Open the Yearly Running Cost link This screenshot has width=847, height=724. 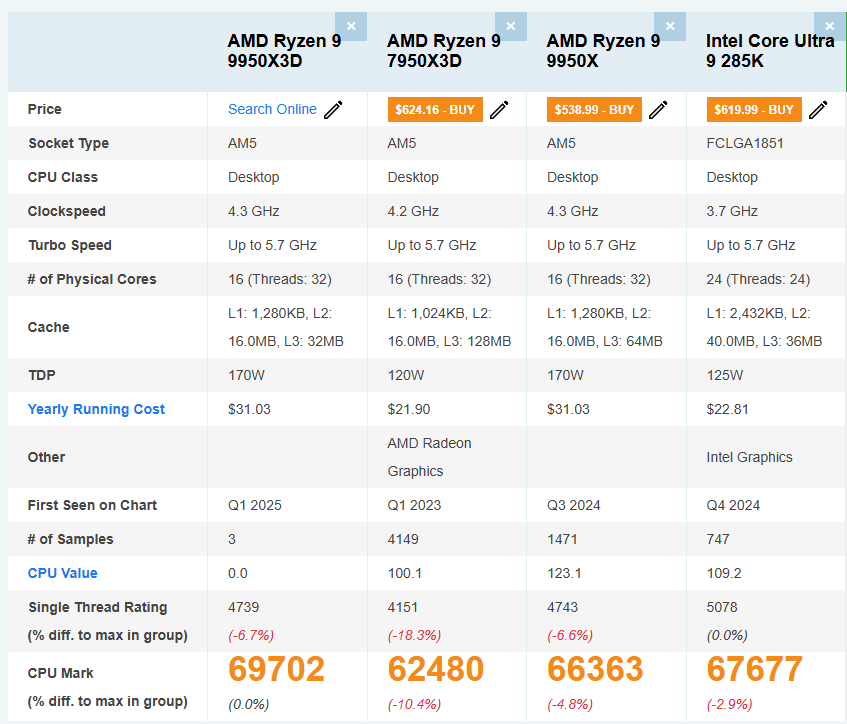96,409
